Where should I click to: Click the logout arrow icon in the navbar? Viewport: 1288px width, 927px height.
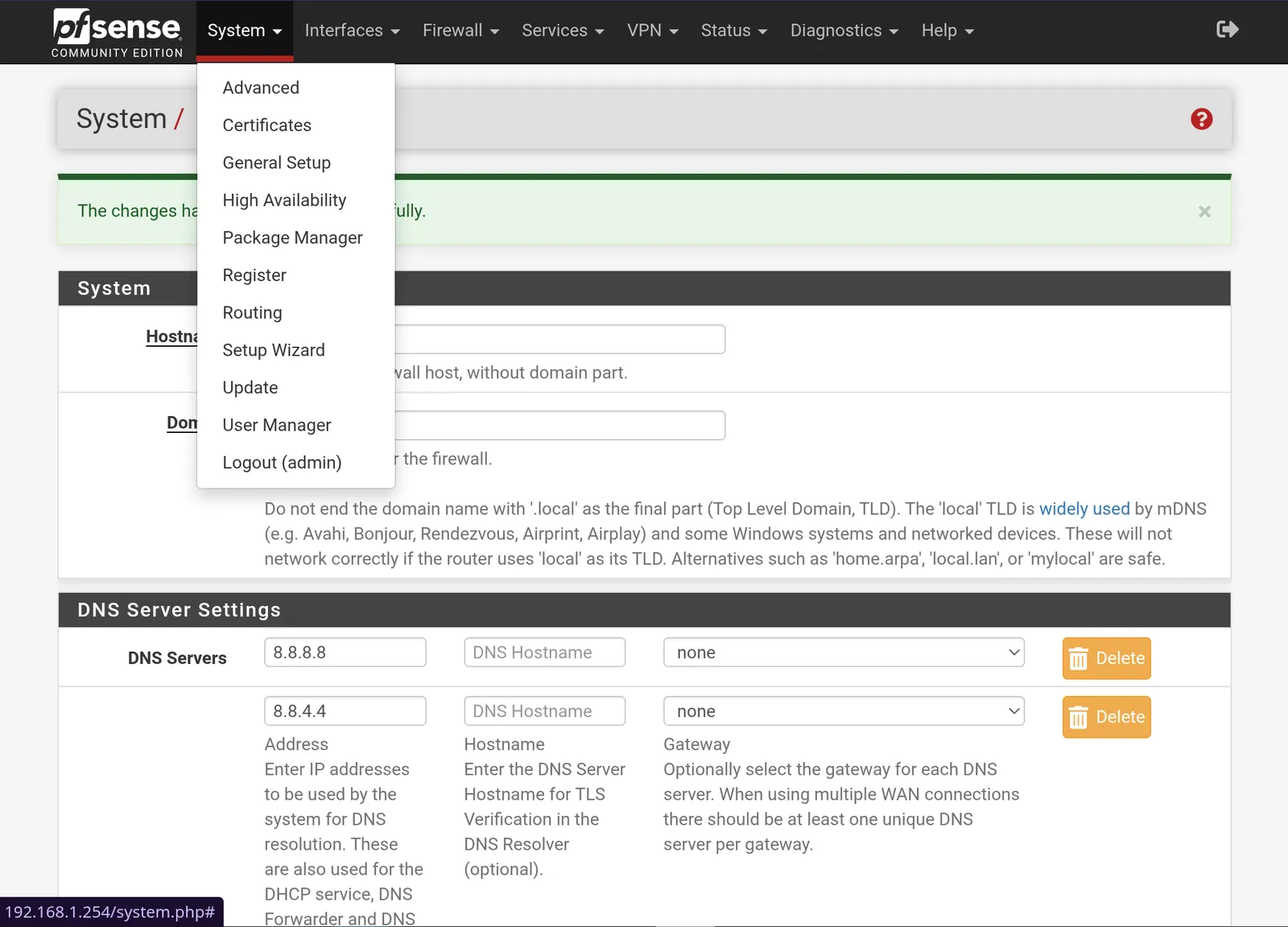pos(1227,30)
